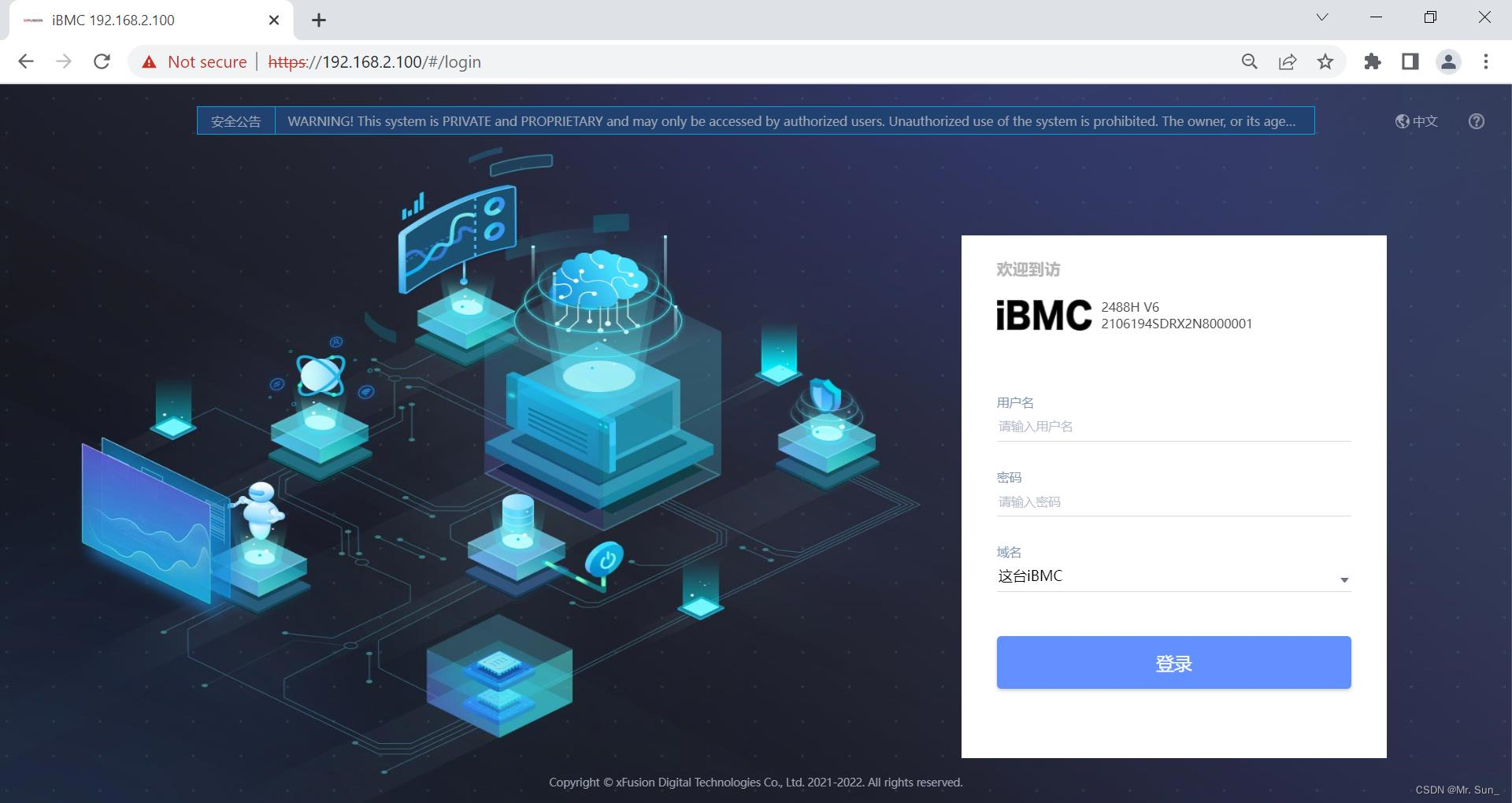Click the browser back arrow
Viewport: 1512px width, 803px height.
tap(26, 61)
